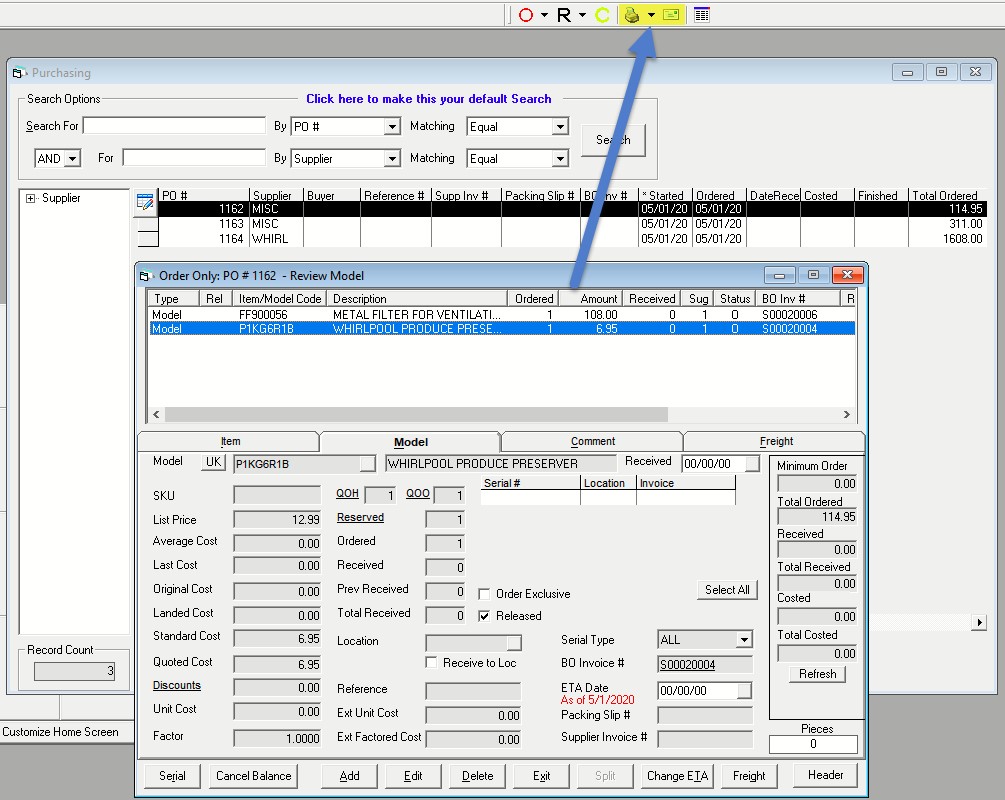The width and height of the screenshot is (1005, 800).
Task: Open the Freight tab
Action: 776,442
